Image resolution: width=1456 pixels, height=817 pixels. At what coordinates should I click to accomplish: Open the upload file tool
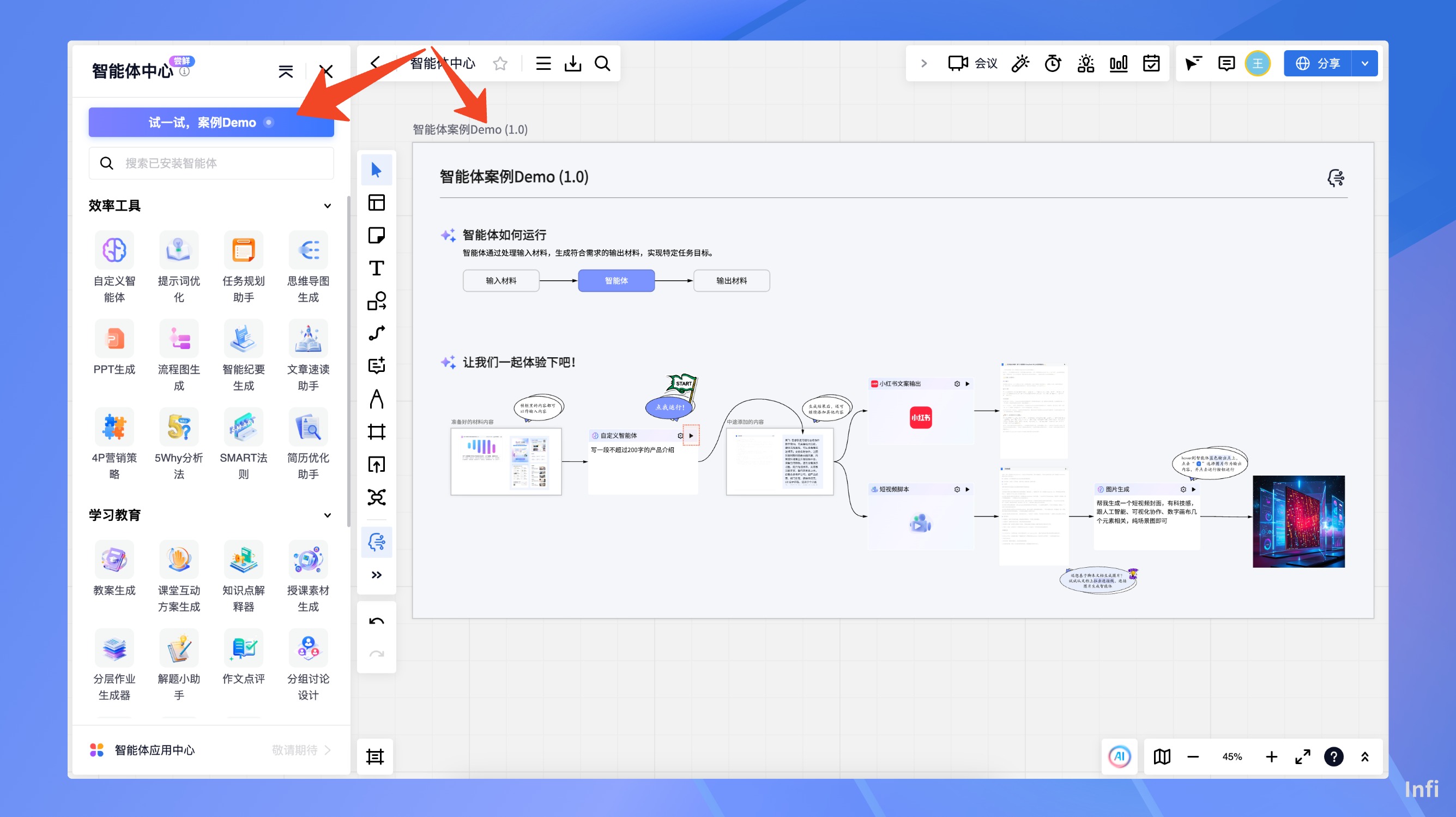pyautogui.click(x=377, y=464)
